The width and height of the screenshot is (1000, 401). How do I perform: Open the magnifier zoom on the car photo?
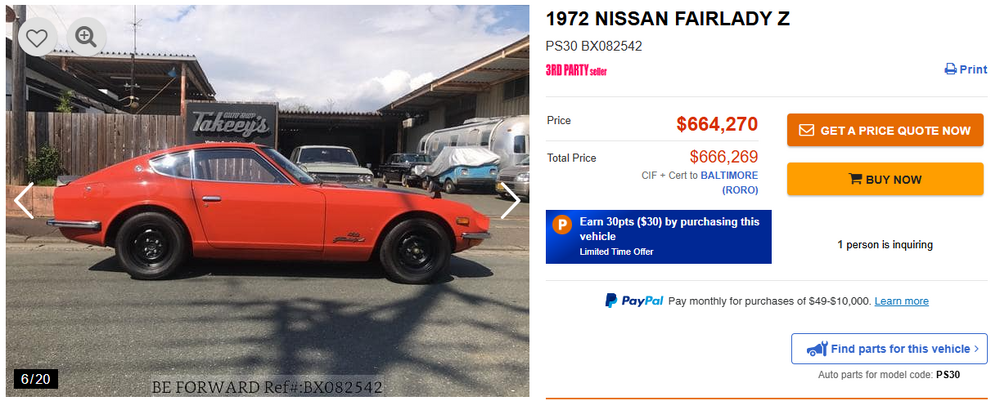pyautogui.click(x=86, y=38)
